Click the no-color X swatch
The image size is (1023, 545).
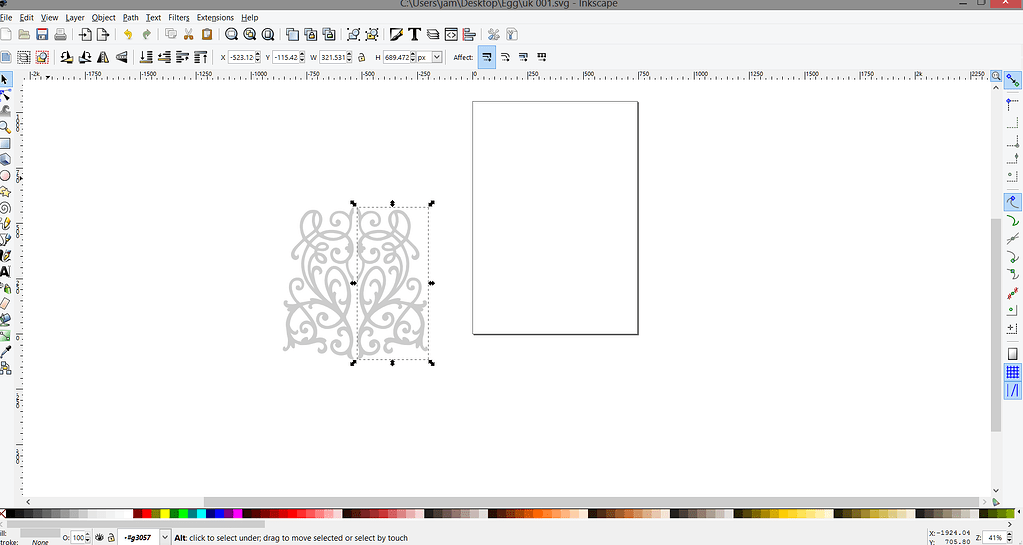tap(3, 514)
